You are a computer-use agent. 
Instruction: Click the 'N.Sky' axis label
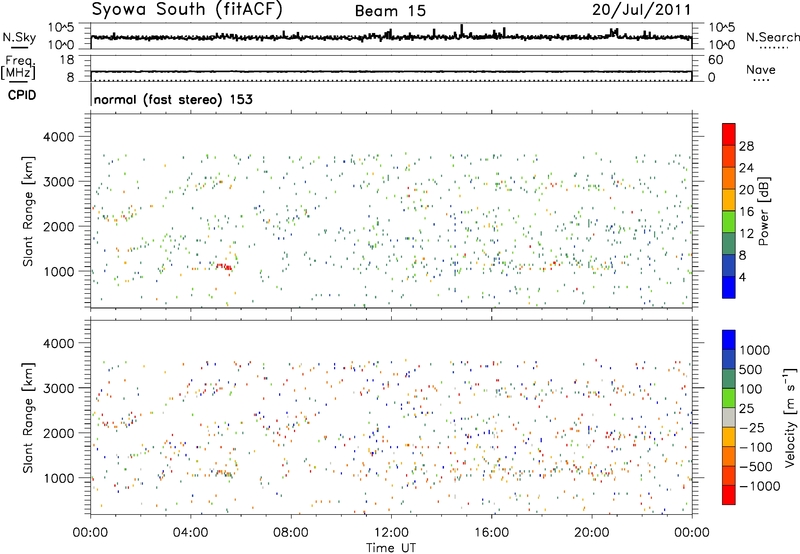pyautogui.click(x=19, y=37)
